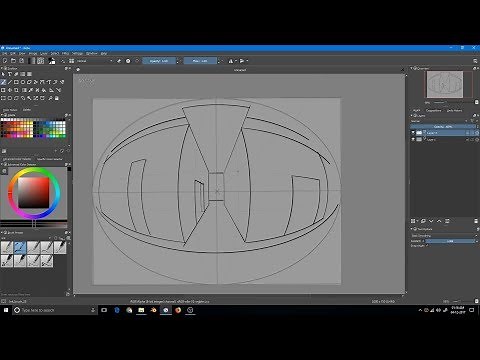Open the brush preset chooser in toolbar

click(x=71, y=61)
